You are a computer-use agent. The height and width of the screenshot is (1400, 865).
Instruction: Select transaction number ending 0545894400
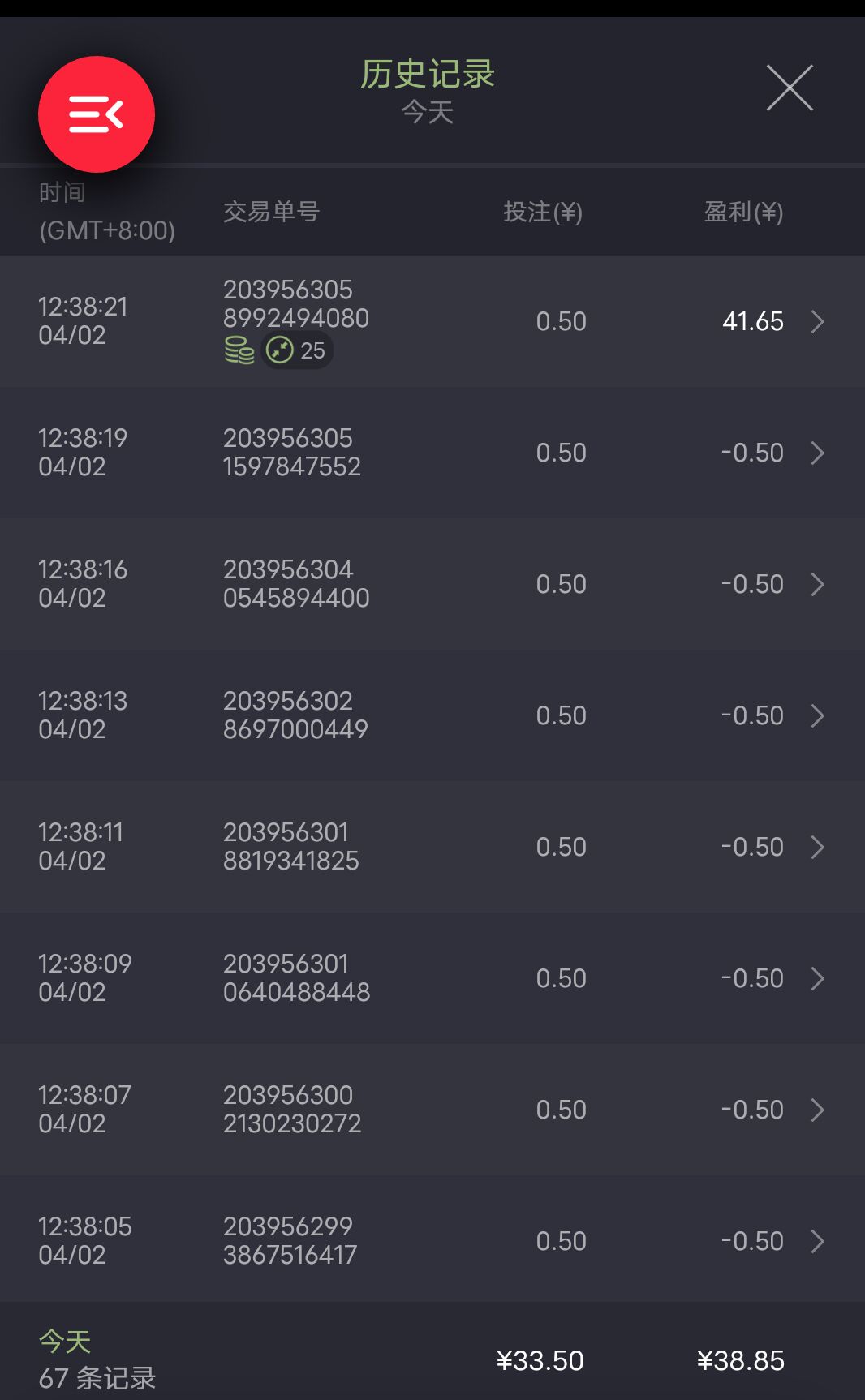point(295,584)
